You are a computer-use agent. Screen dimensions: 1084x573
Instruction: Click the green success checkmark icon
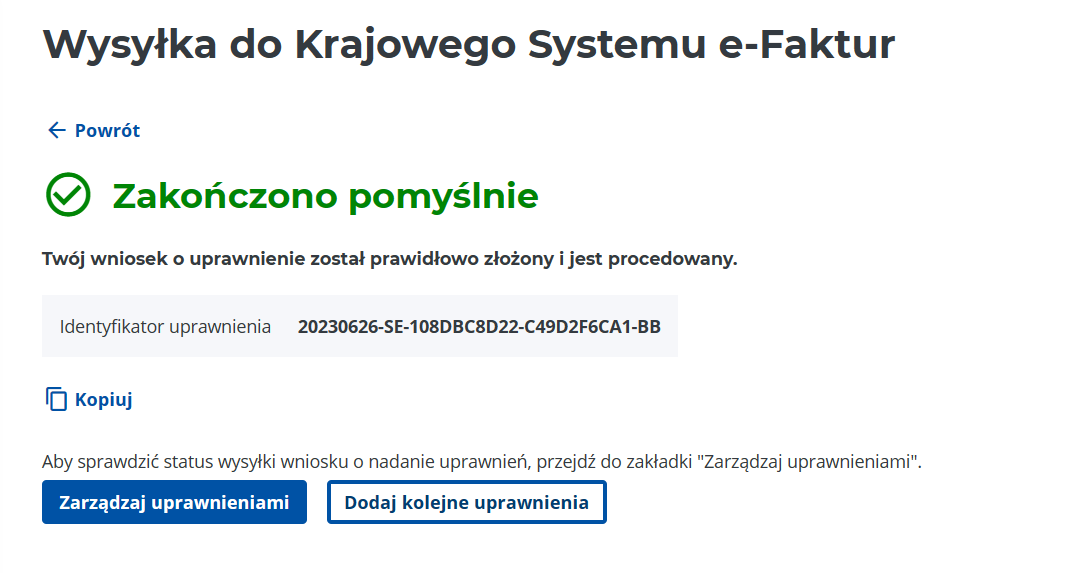point(68,195)
